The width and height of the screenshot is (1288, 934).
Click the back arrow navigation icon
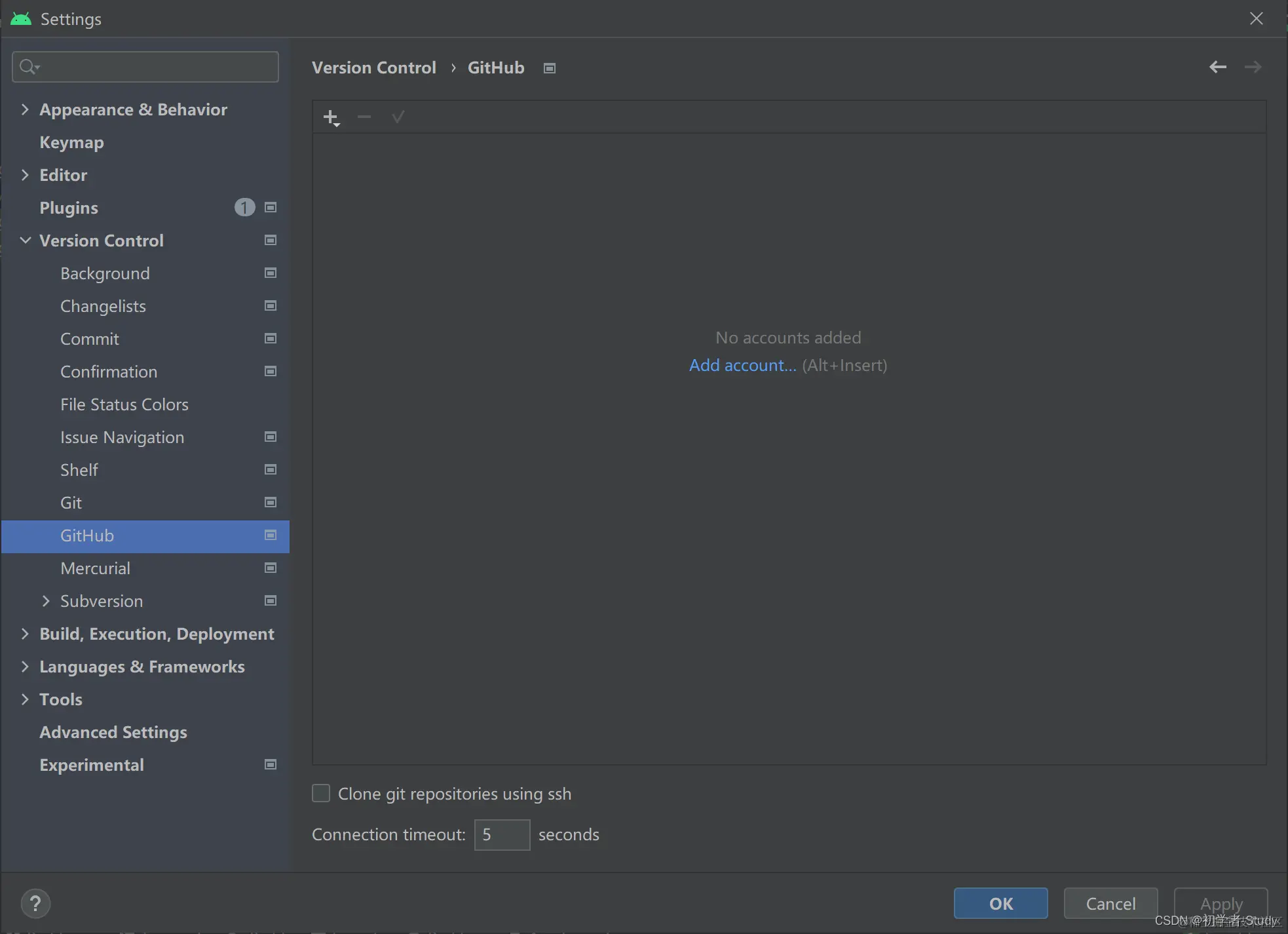coord(1217,67)
